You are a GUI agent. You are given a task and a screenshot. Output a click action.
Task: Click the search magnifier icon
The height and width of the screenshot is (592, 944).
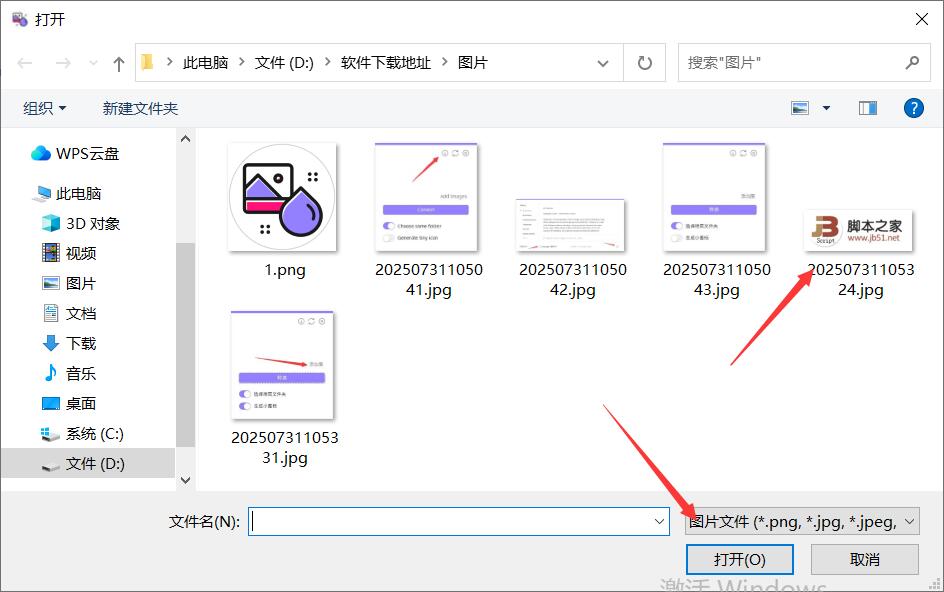click(911, 62)
